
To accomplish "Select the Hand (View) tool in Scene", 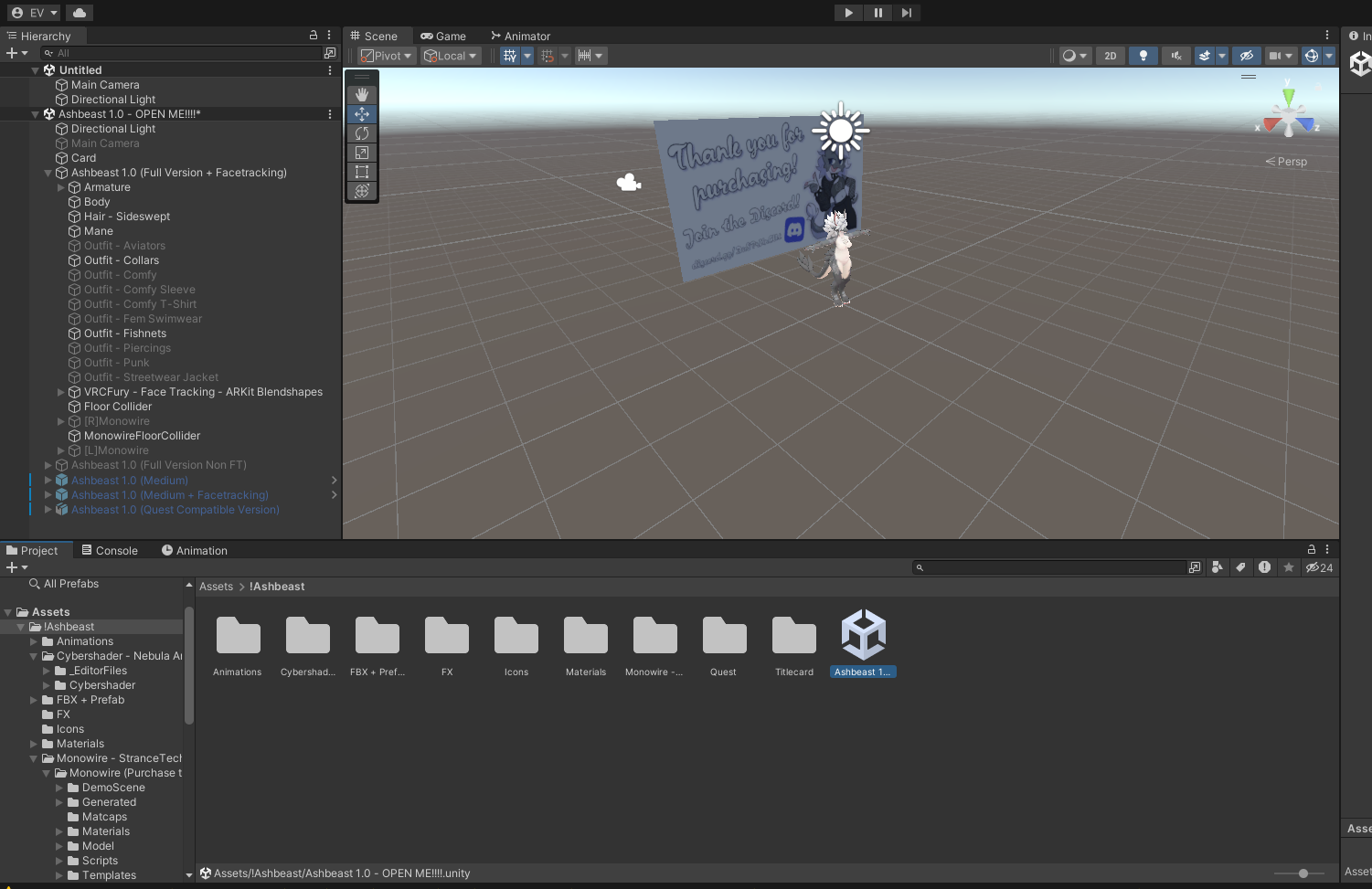I will 362,95.
